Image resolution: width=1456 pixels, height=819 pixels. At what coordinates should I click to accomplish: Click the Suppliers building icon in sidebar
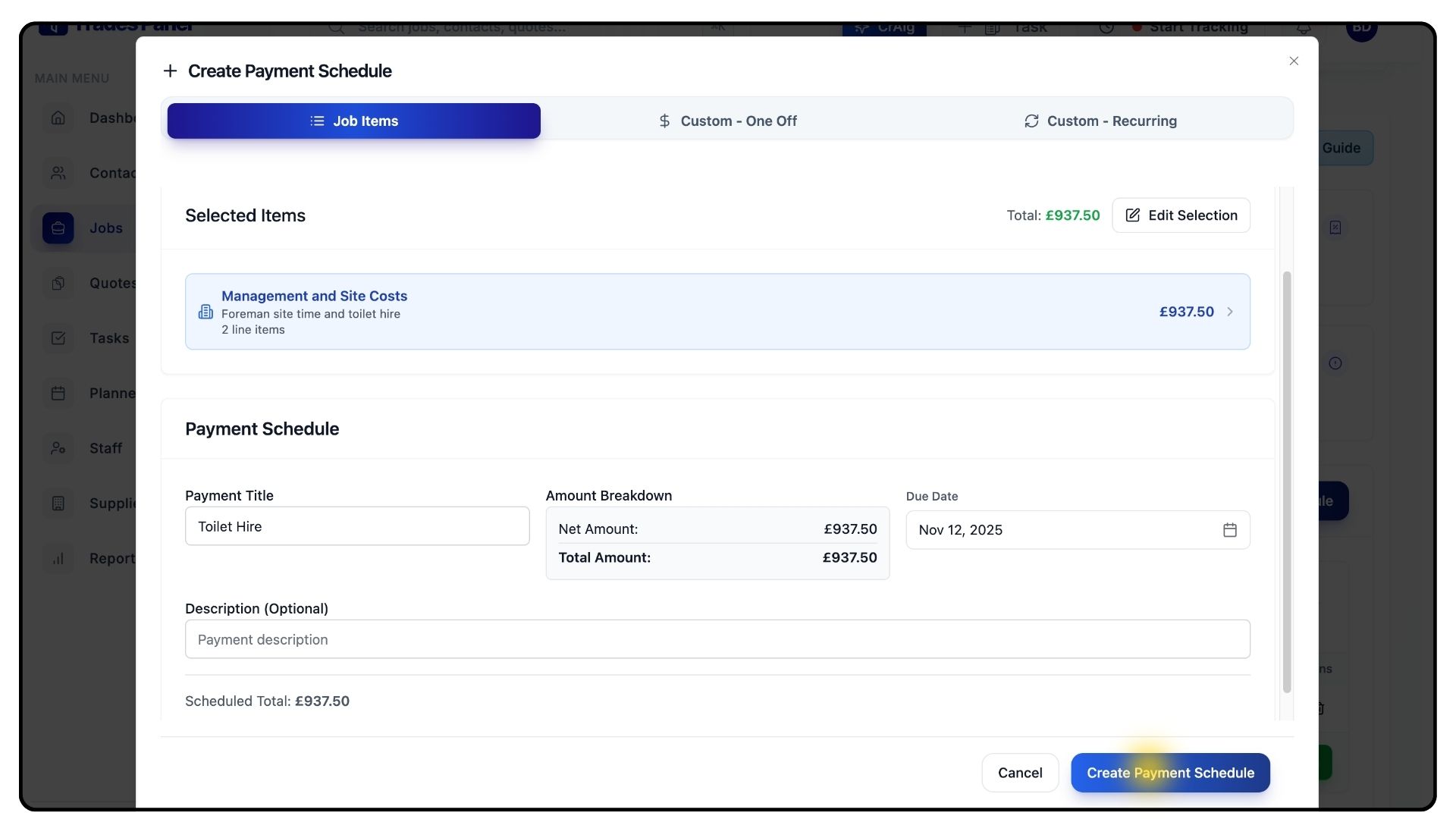click(58, 503)
